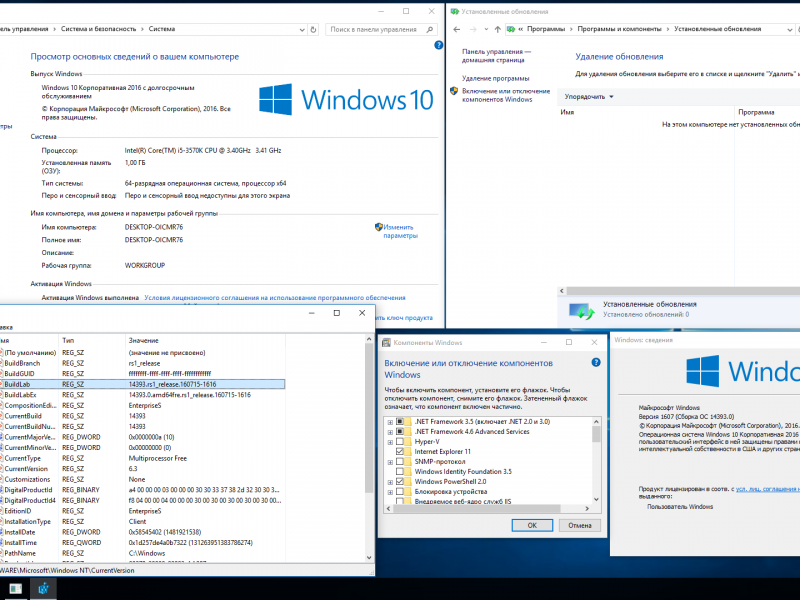Go up one level in Installed Updates window

pyautogui.click(x=497, y=29)
